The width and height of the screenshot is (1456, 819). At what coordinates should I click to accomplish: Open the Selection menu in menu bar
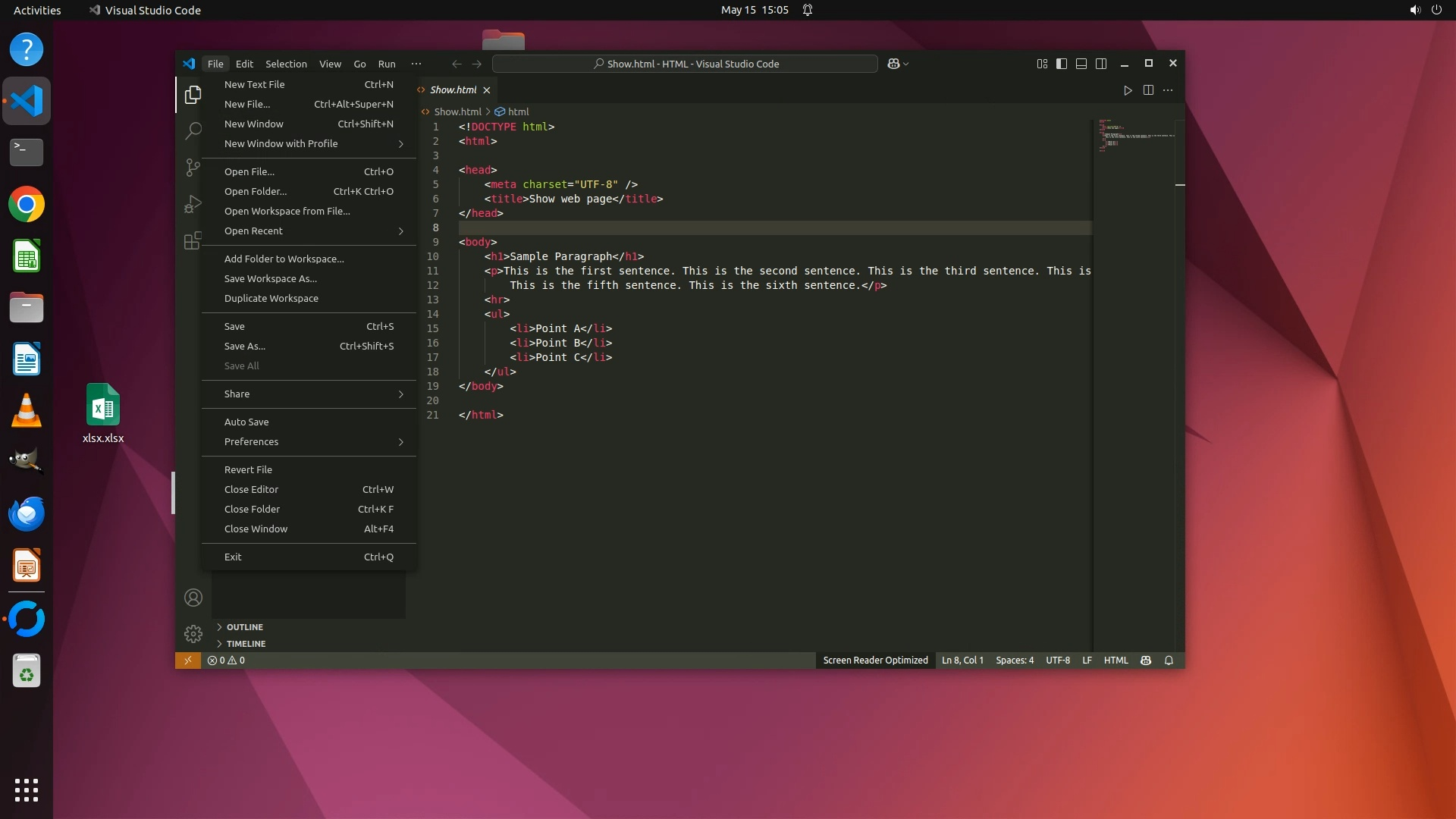click(286, 64)
